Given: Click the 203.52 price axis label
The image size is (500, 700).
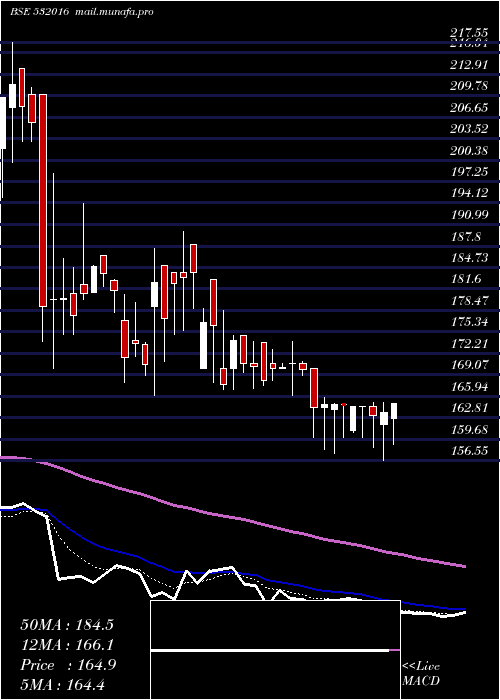Looking at the screenshot, I should pyautogui.click(x=468, y=129).
